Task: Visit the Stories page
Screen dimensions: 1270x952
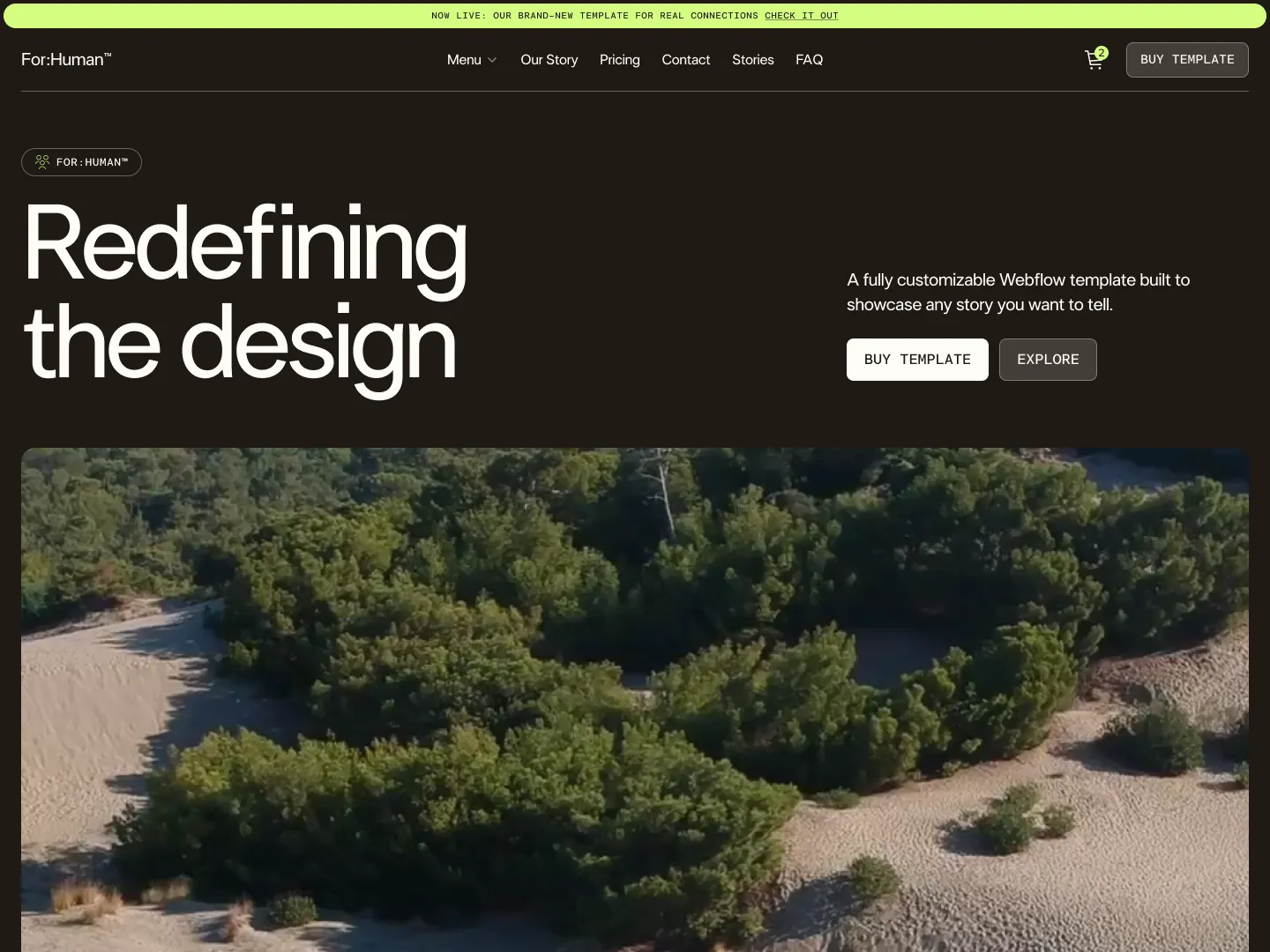Action: (x=752, y=60)
